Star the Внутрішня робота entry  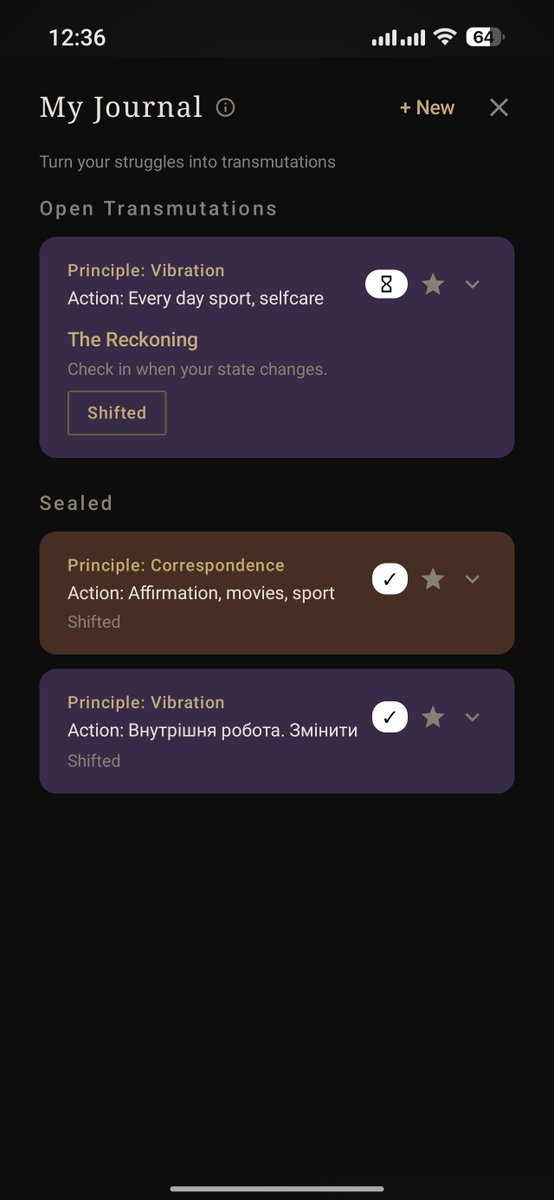tap(433, 717)
